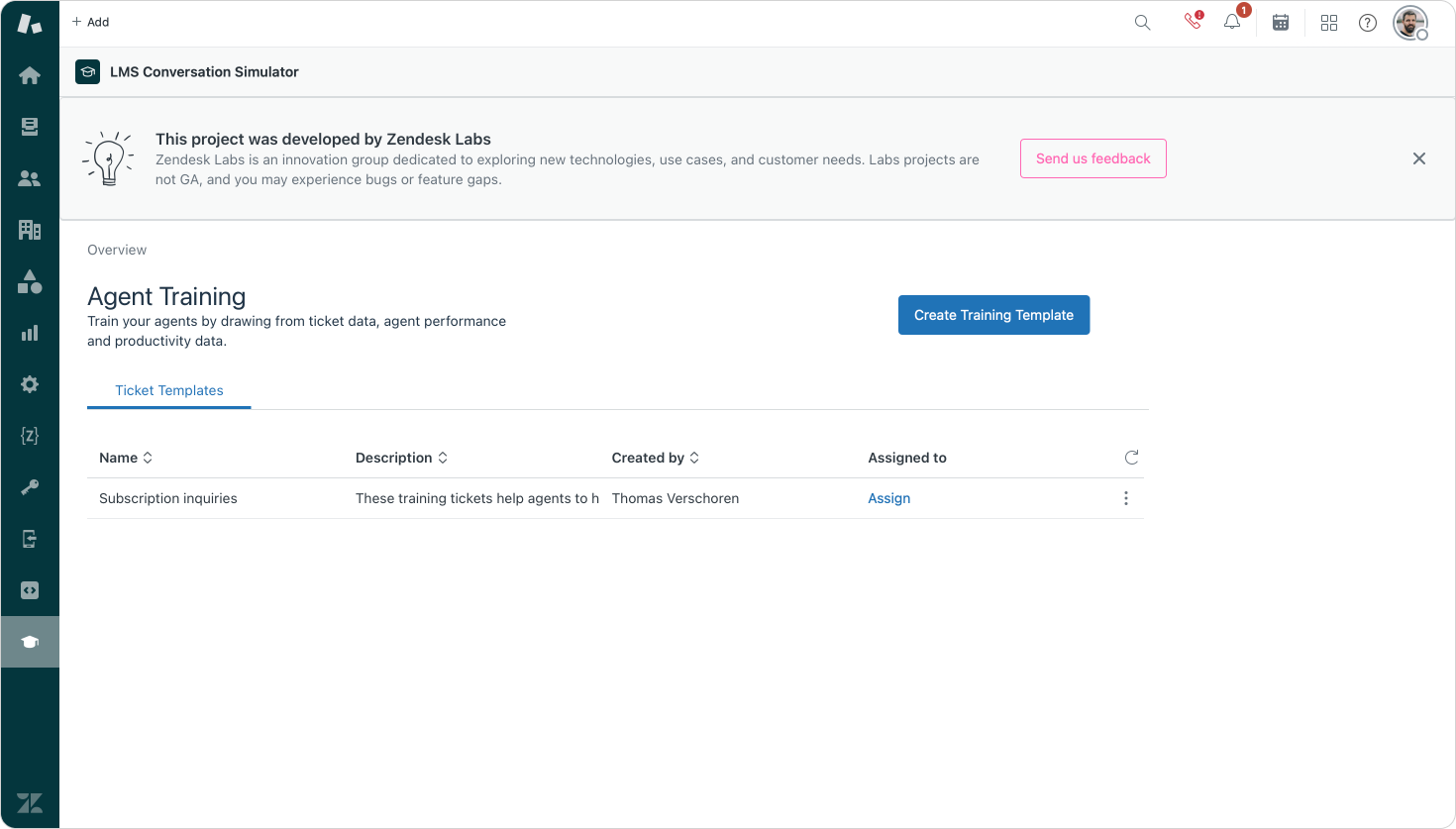Screen dimensions: 1456x829
Task: Click Send us feedback button
Action: [x=1093, y=158]
